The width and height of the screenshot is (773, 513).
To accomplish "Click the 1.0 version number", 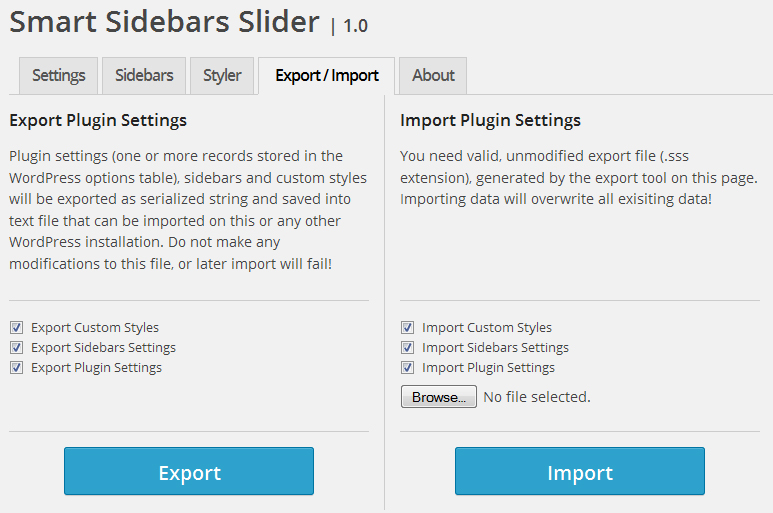I will coord(355,26).
